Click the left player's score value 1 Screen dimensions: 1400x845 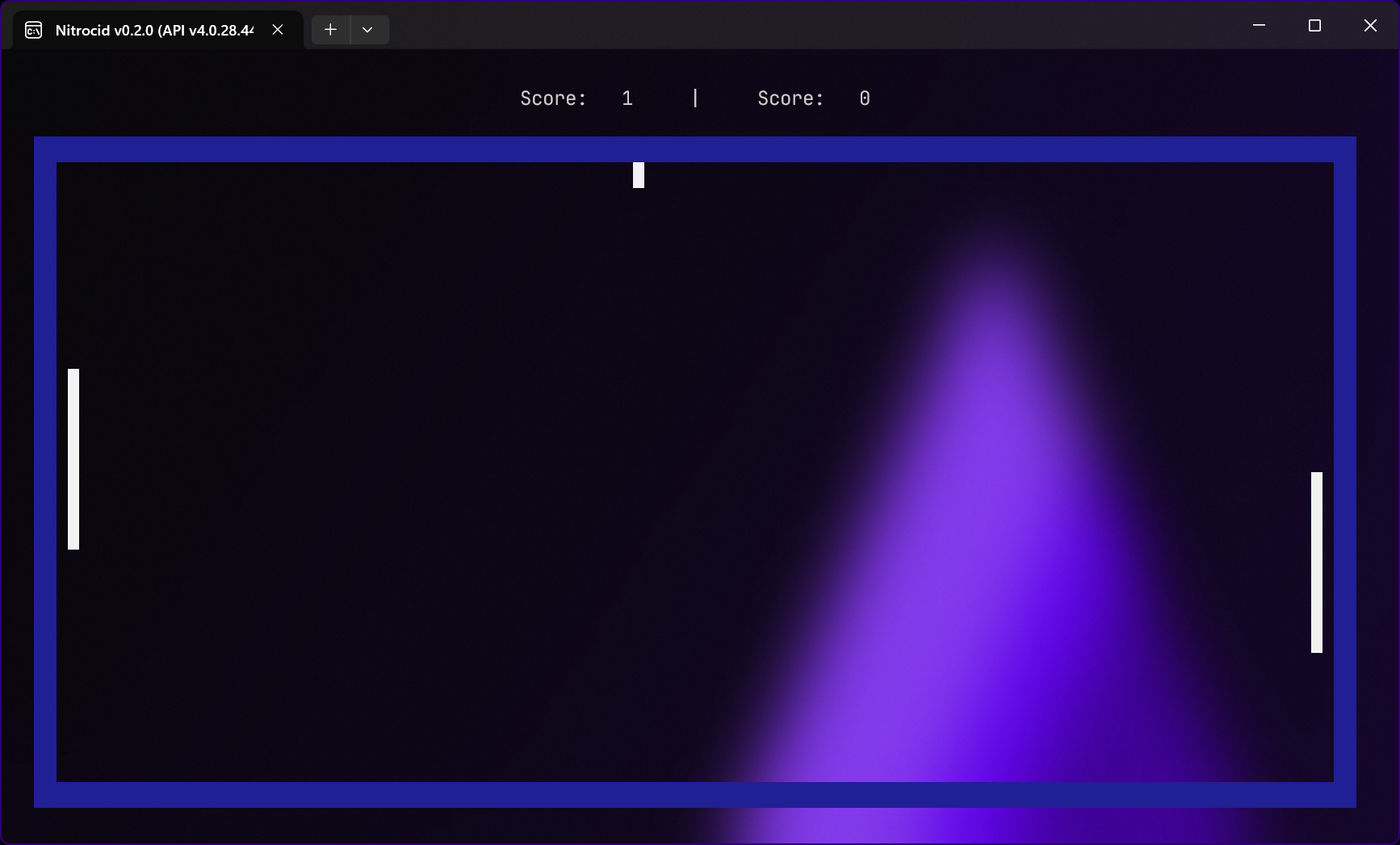click(x=627, y=98)
